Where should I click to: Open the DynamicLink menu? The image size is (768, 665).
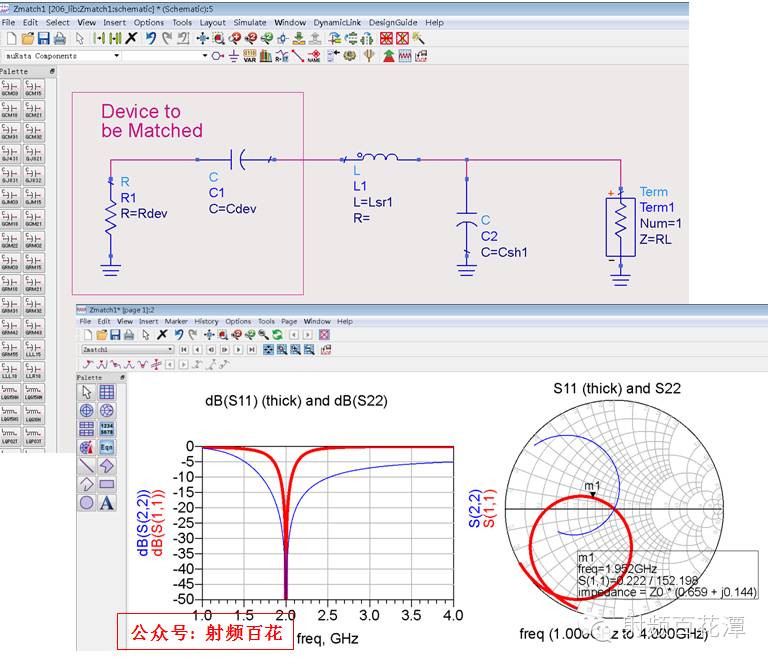(337, 23)
